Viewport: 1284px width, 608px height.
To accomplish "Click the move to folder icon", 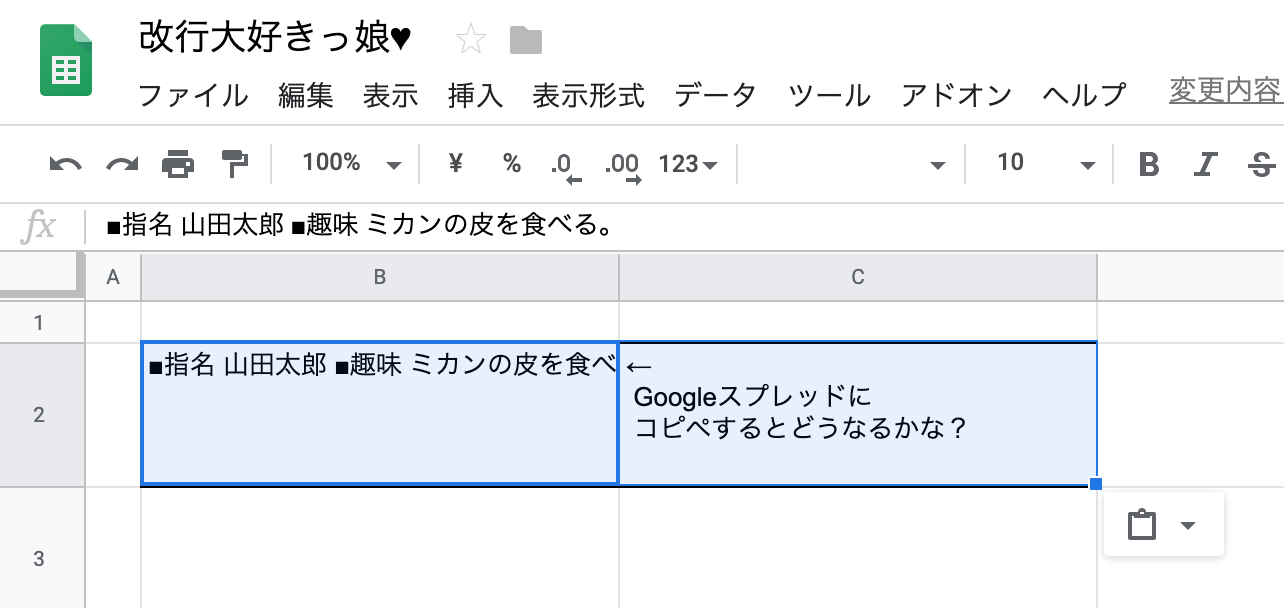I will click(x=525, y=40).
